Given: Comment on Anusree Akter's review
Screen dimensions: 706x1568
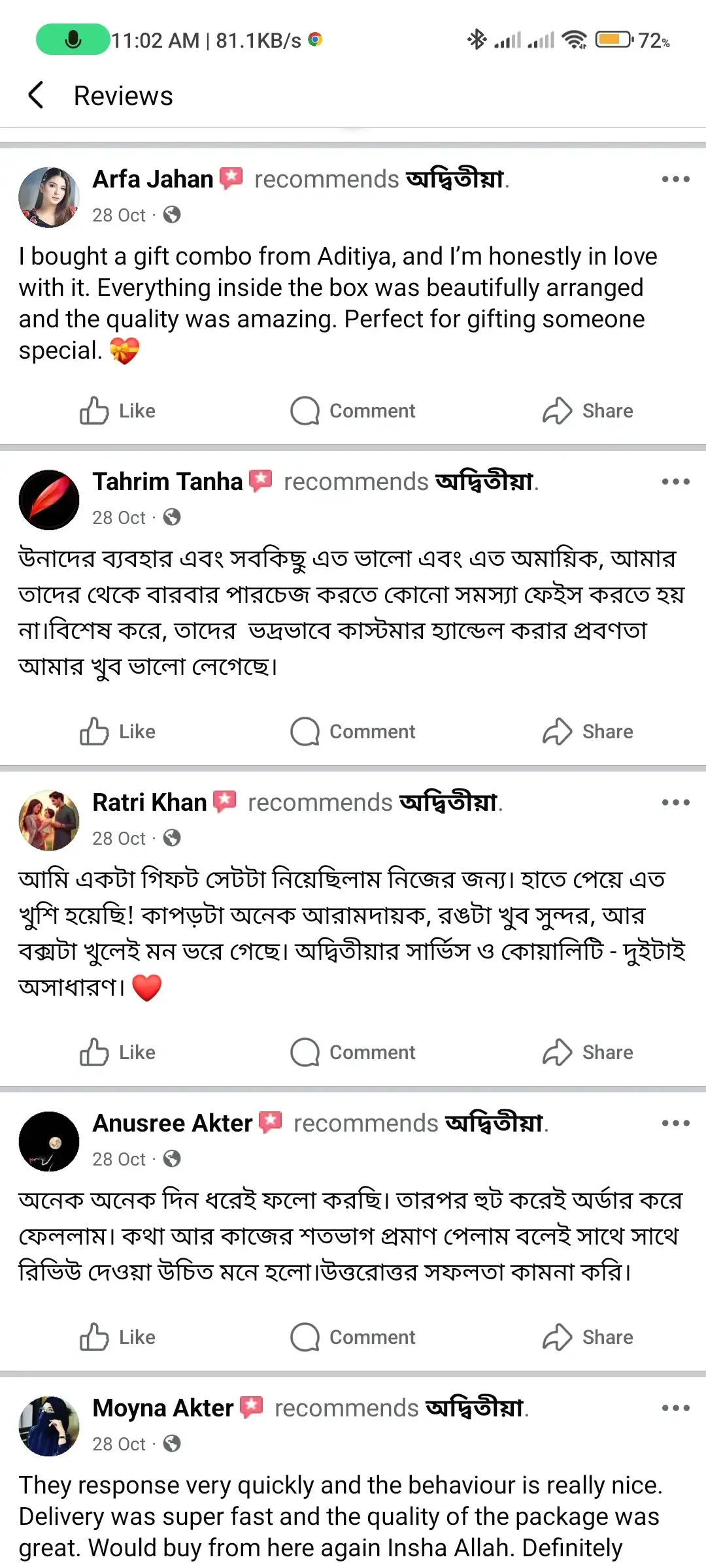Looking at the screenshot, I should [x=353, y=1337].
